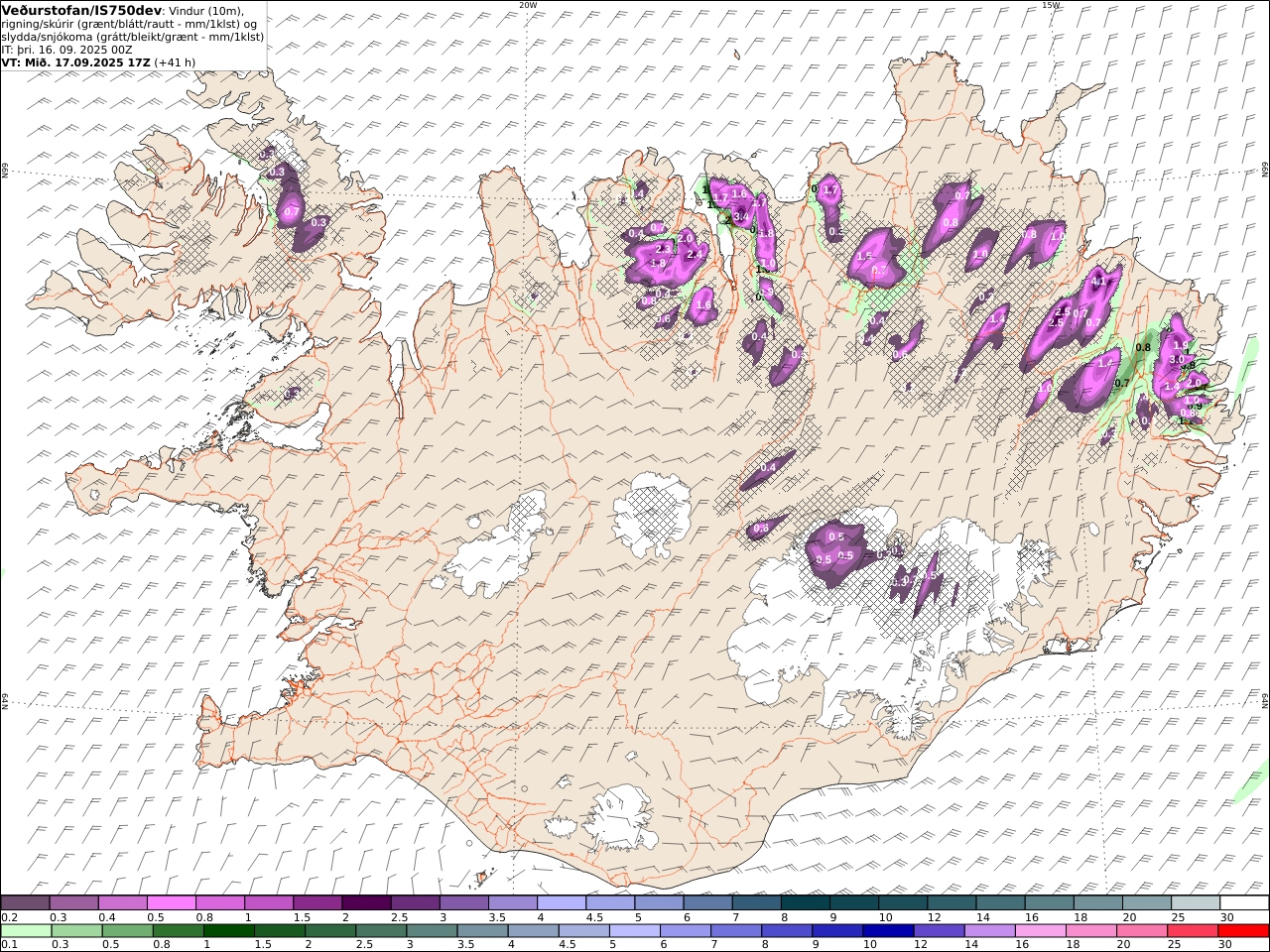Click the Veðurstofan/IS750dev title text
1270x952 pixels.
(x=82, y=9)
